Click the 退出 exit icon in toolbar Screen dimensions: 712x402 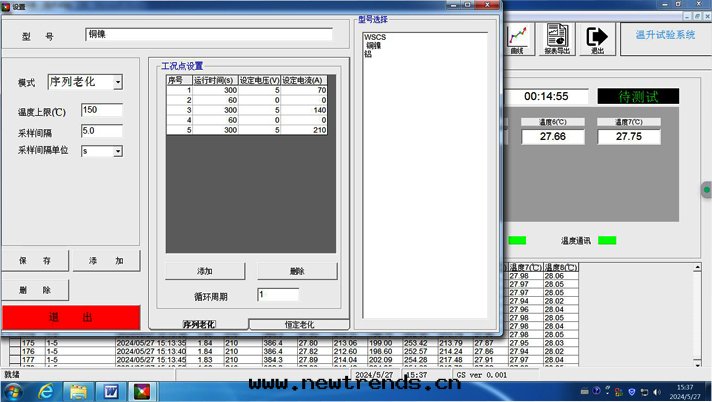tap(597, 38)
